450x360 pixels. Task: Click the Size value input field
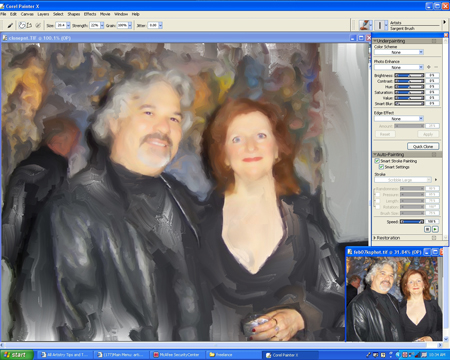(61, 25)
